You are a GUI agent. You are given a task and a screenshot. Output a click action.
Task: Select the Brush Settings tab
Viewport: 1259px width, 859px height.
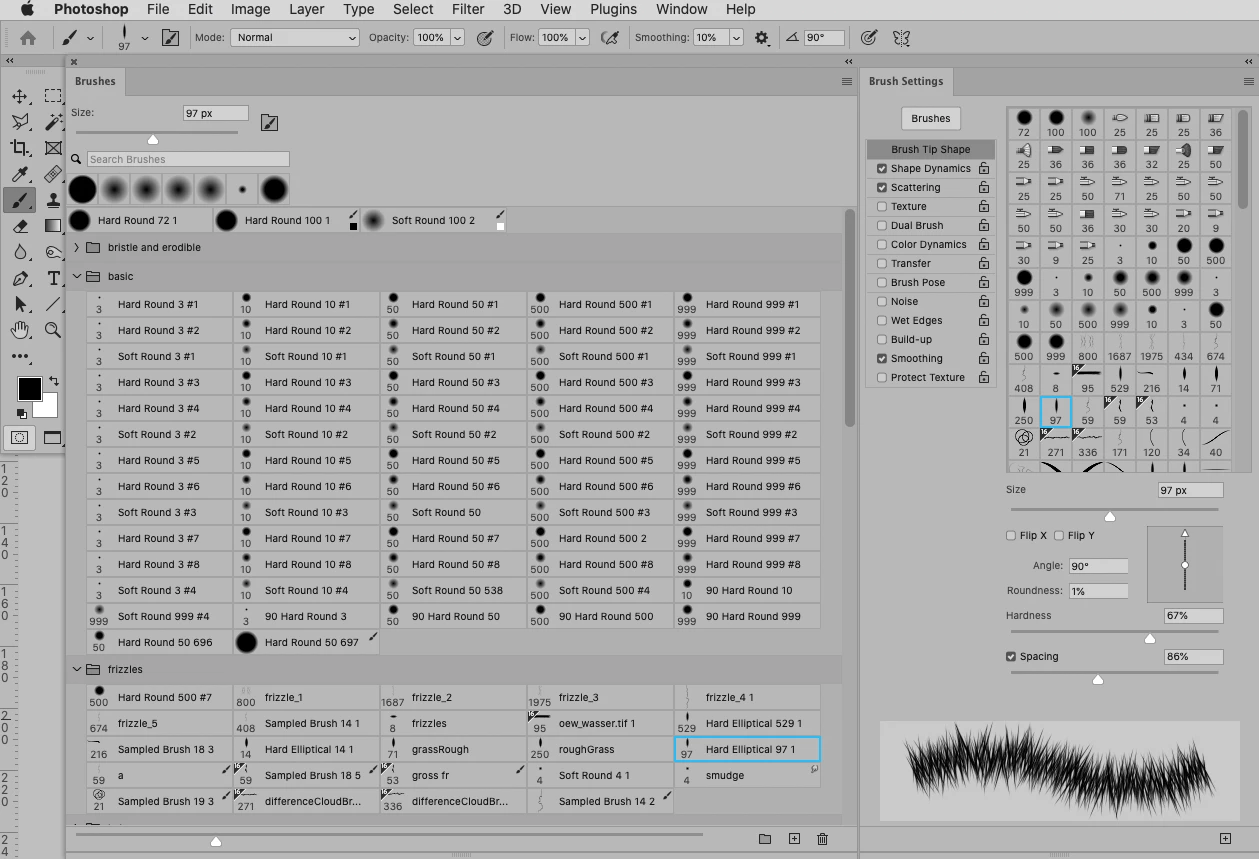[906, 82]
